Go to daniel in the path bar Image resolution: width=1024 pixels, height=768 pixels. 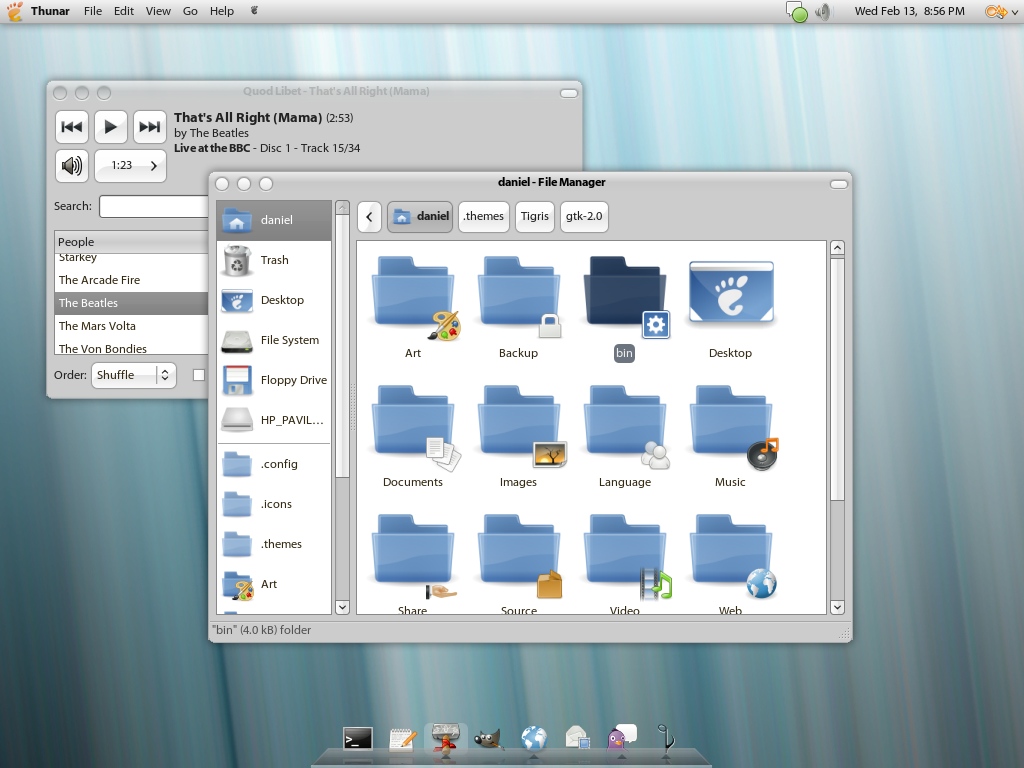(x=420, y=217)
